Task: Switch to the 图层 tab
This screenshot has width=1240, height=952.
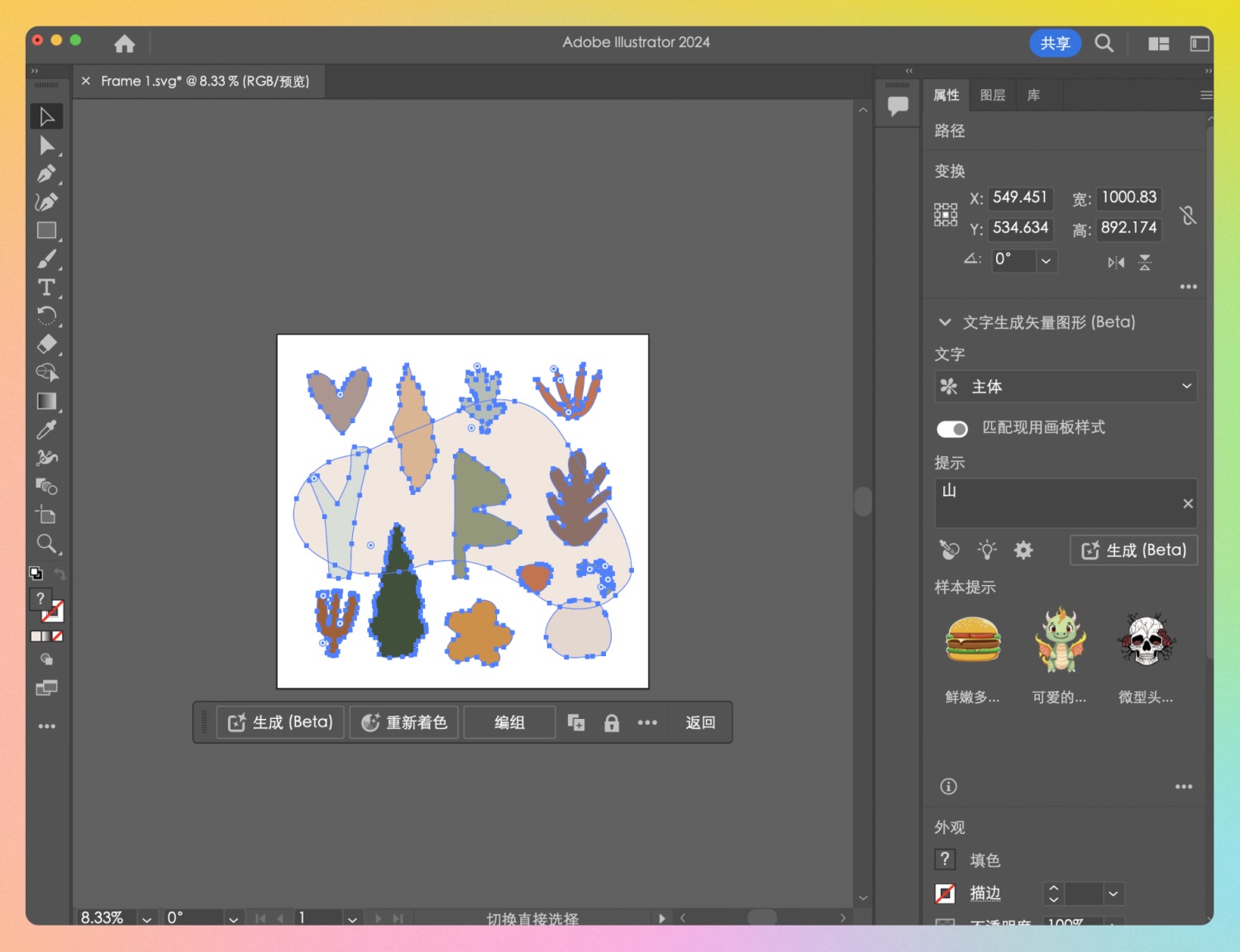Action: coord(993,95)
